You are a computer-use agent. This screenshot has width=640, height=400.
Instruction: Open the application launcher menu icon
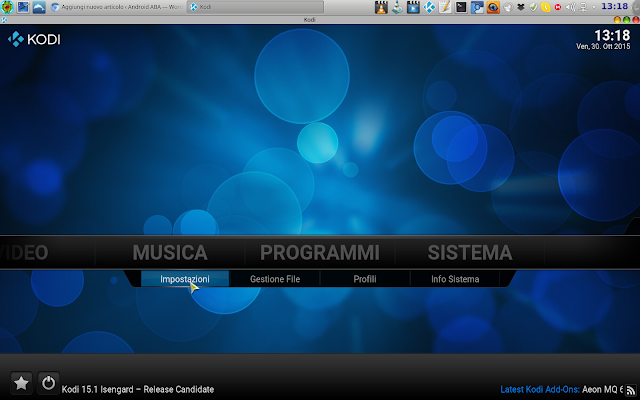click(x=7, y=7)
